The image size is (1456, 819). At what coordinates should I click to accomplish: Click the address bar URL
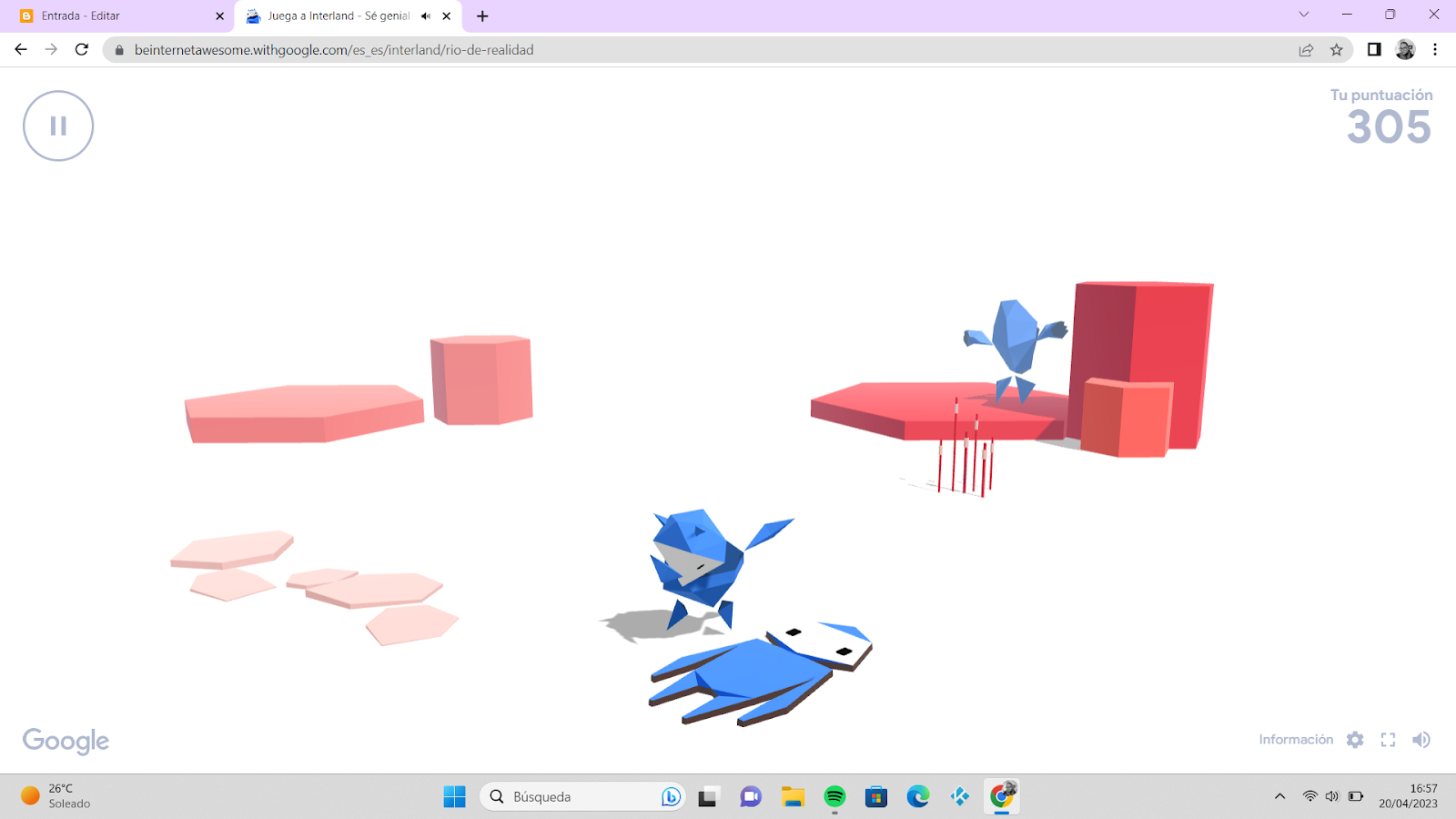click(334, 50)
